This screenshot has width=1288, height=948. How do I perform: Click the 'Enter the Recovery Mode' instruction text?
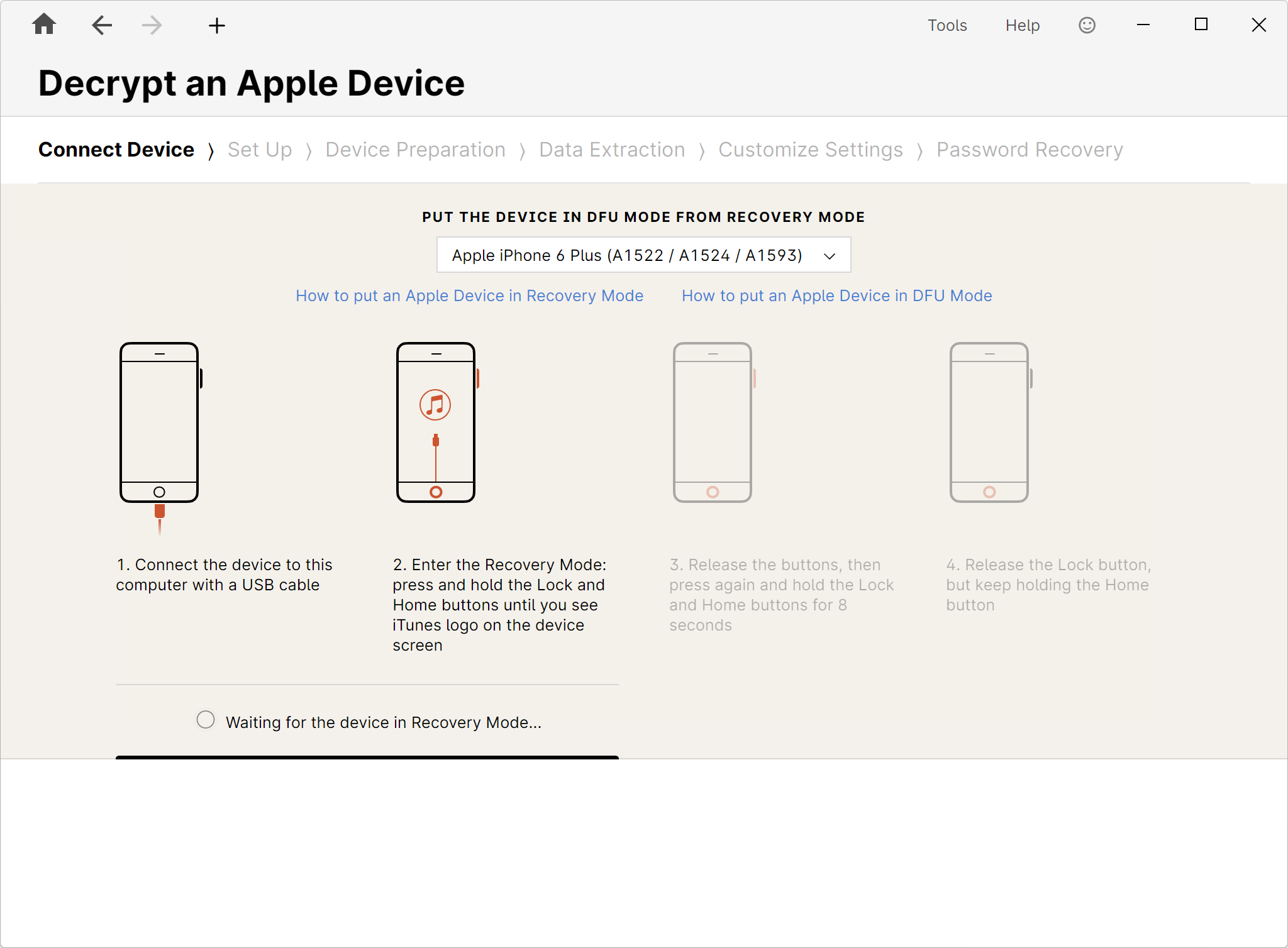500,605
